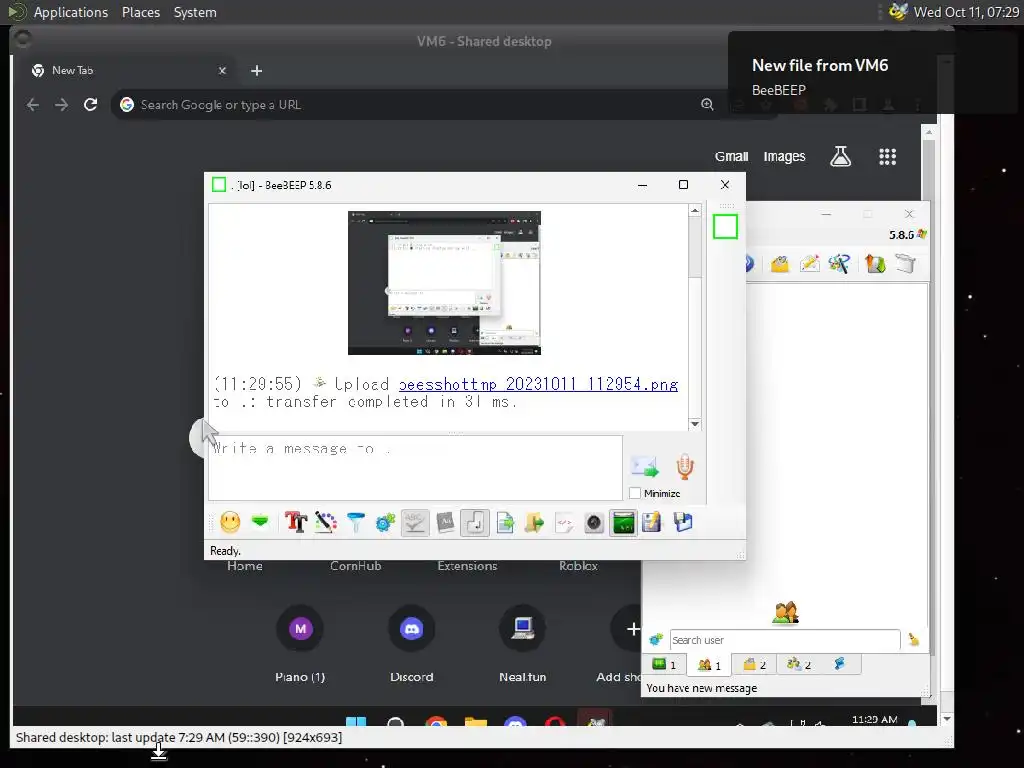Viewport: 1024px width, 768px height.
Task: Switch to the envelope tab labeled 2
Action: (x=754, y=665)
